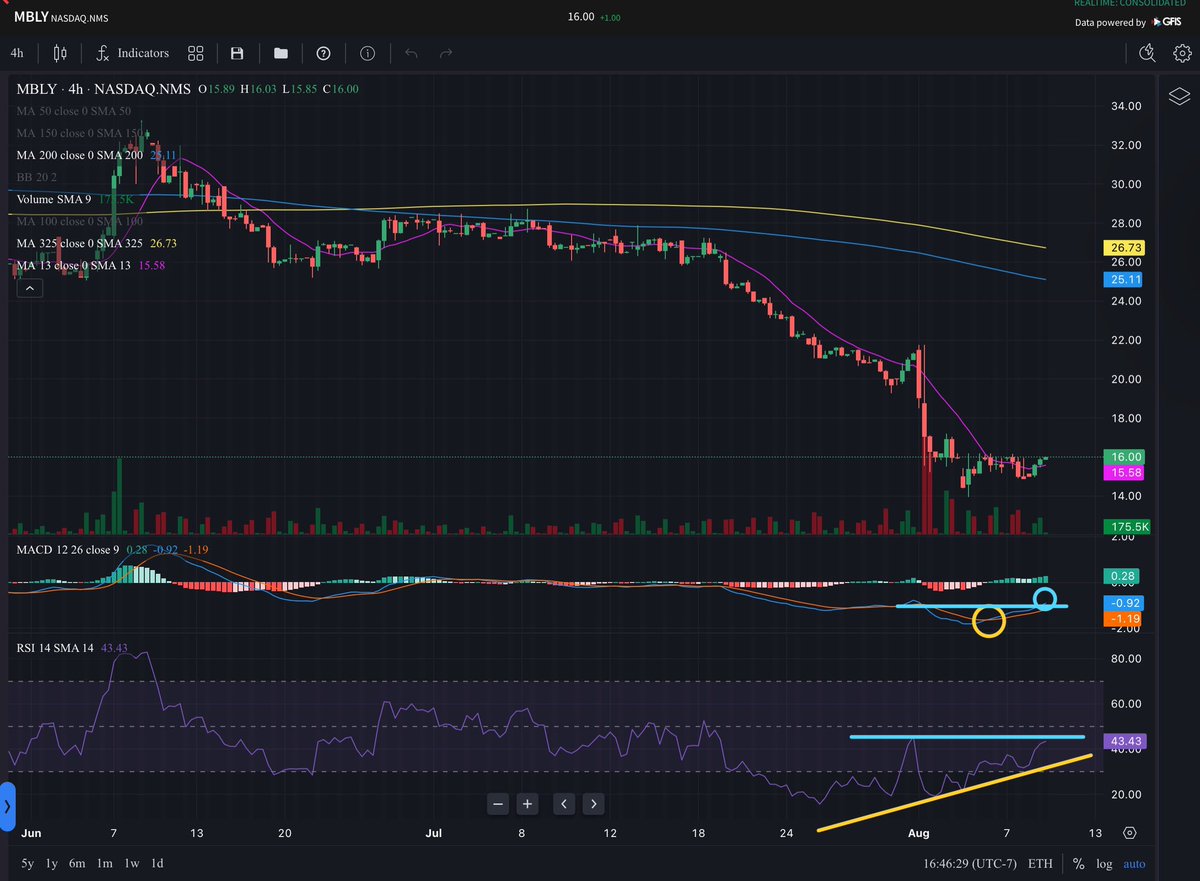The height and width of the screenshot is (881, 1200).
Task: Select the MA 100 close 0 SMA 100 legend
Action: tap(81, 221)
